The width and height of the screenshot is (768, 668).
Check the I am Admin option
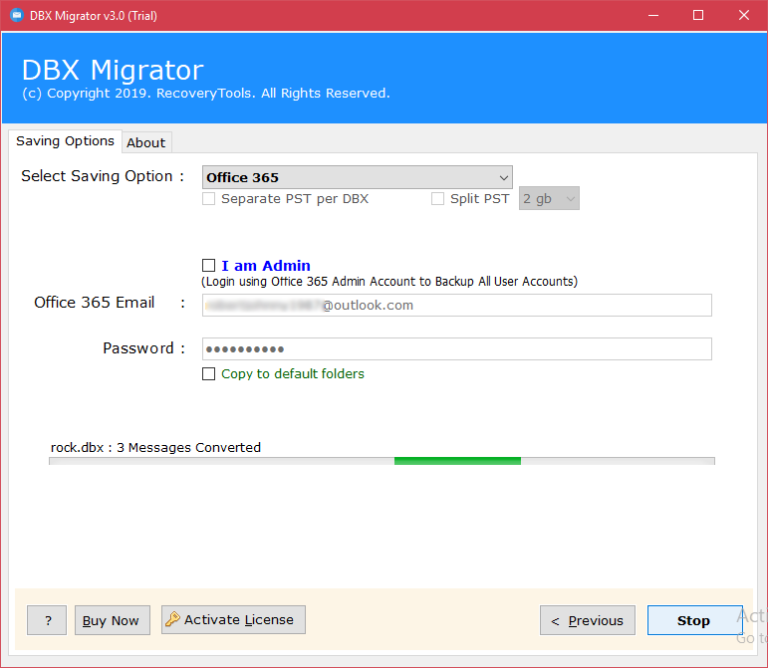point(209,265)
